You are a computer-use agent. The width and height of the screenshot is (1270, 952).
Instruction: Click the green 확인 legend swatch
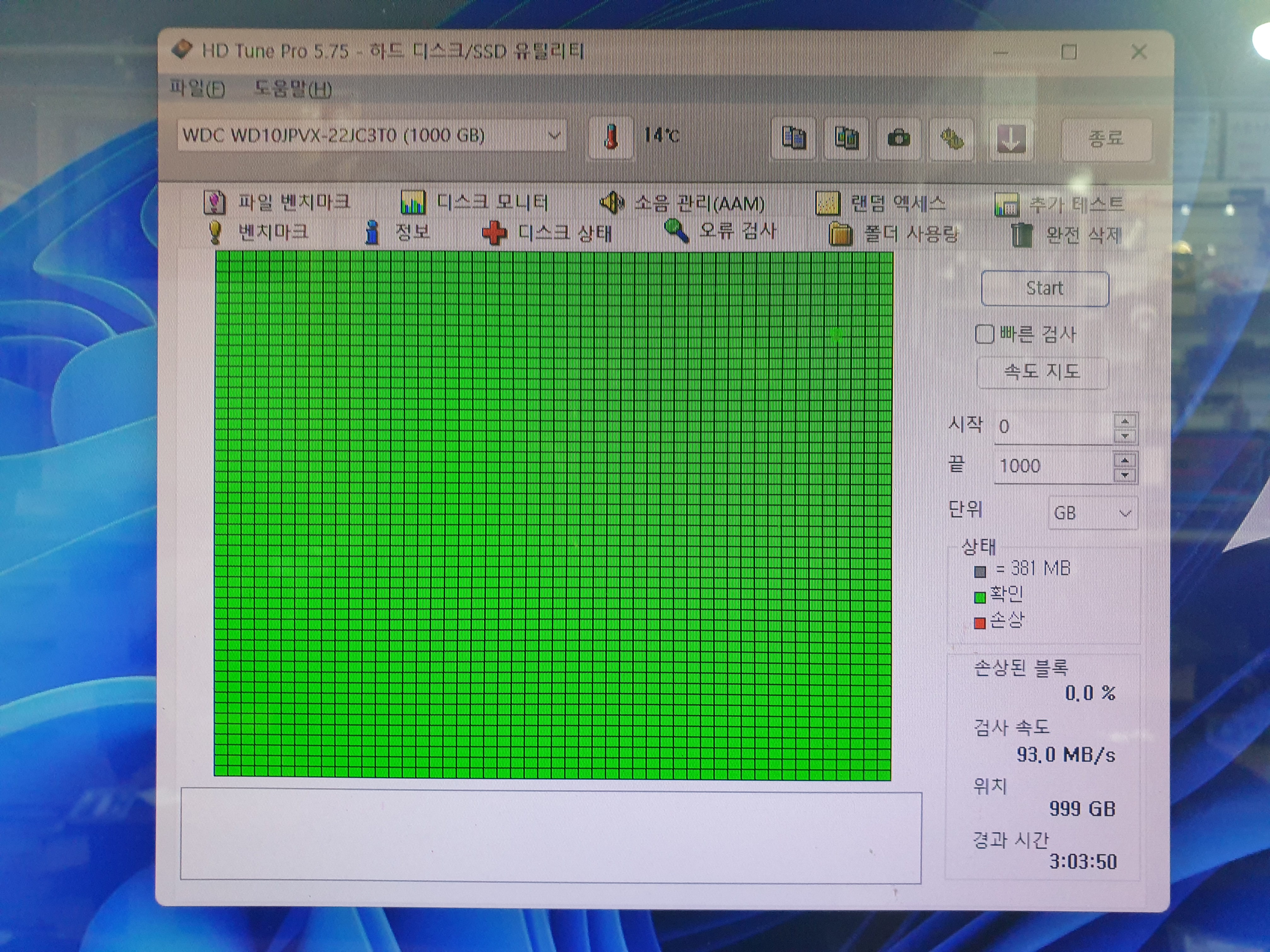(x=980, y=598)
